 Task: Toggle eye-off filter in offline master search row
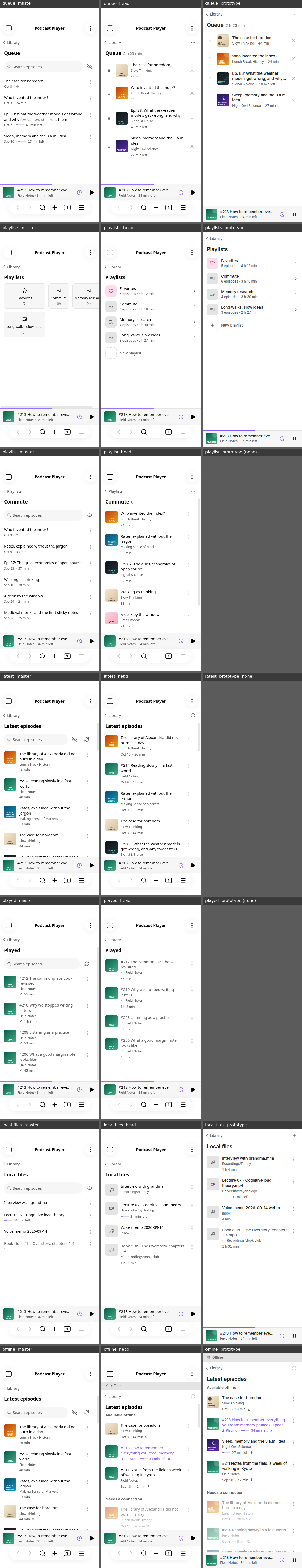coord(74,1412)
